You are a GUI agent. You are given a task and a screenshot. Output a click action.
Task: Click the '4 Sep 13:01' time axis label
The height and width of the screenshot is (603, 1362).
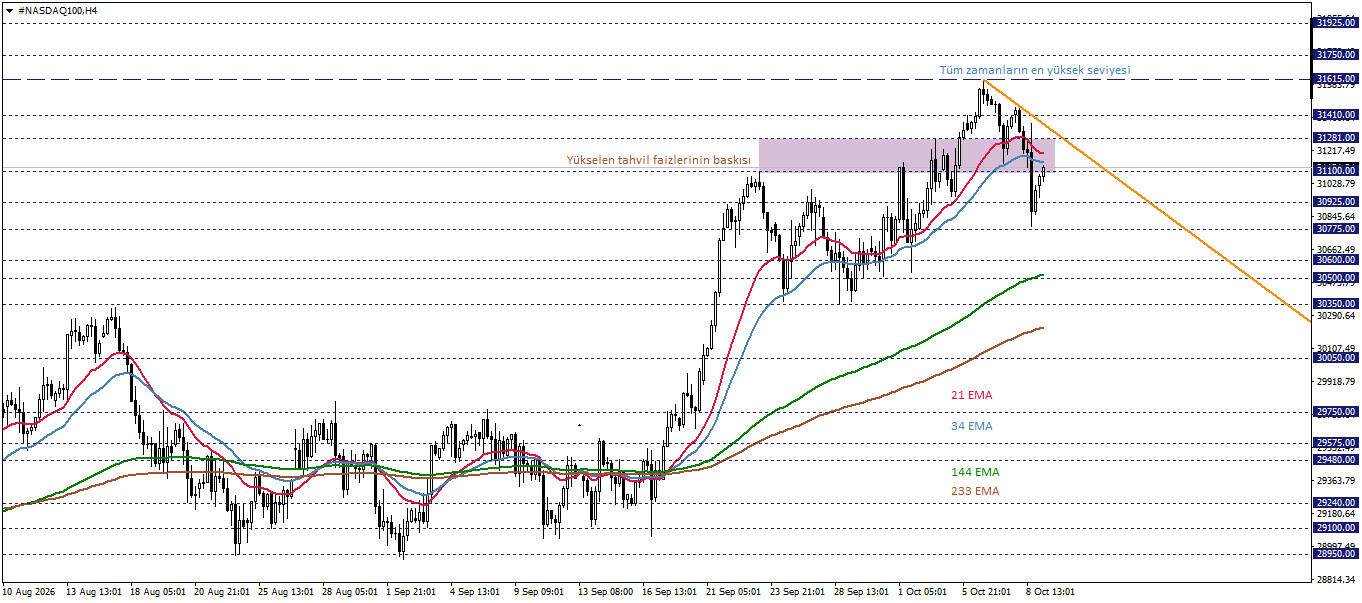(x=475, y=591)
